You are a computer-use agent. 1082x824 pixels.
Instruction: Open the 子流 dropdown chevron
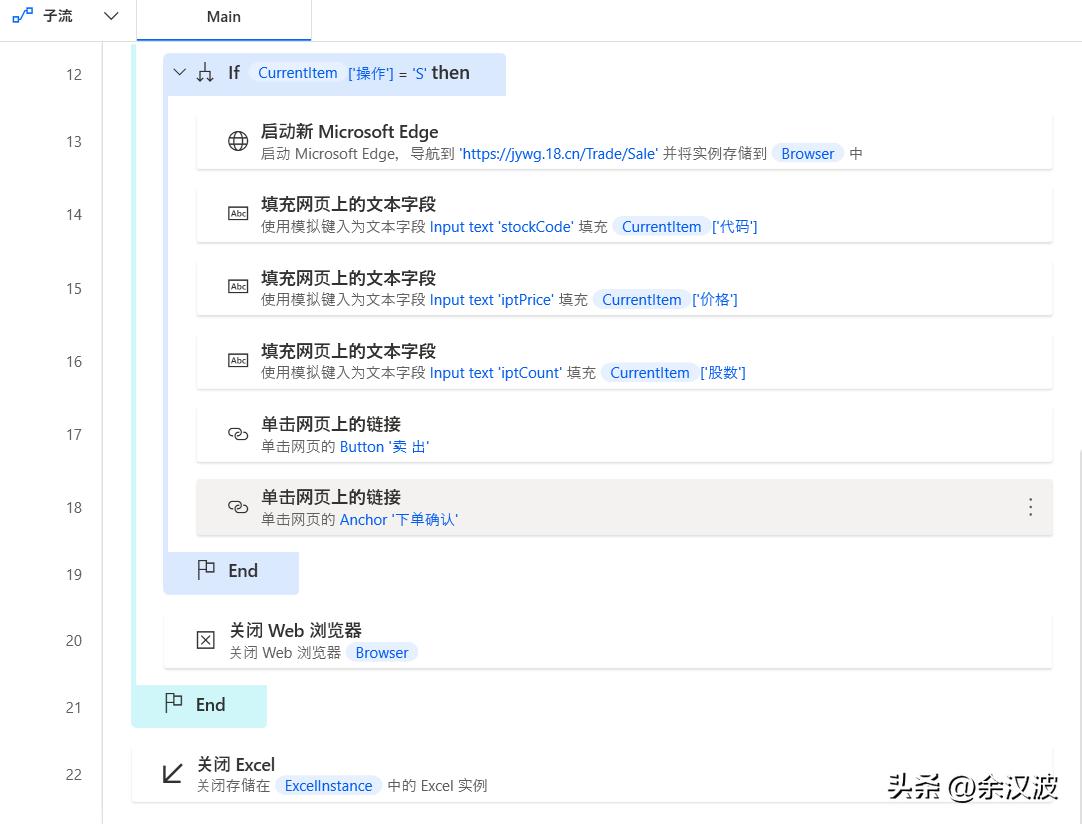[x=111, y=16]
